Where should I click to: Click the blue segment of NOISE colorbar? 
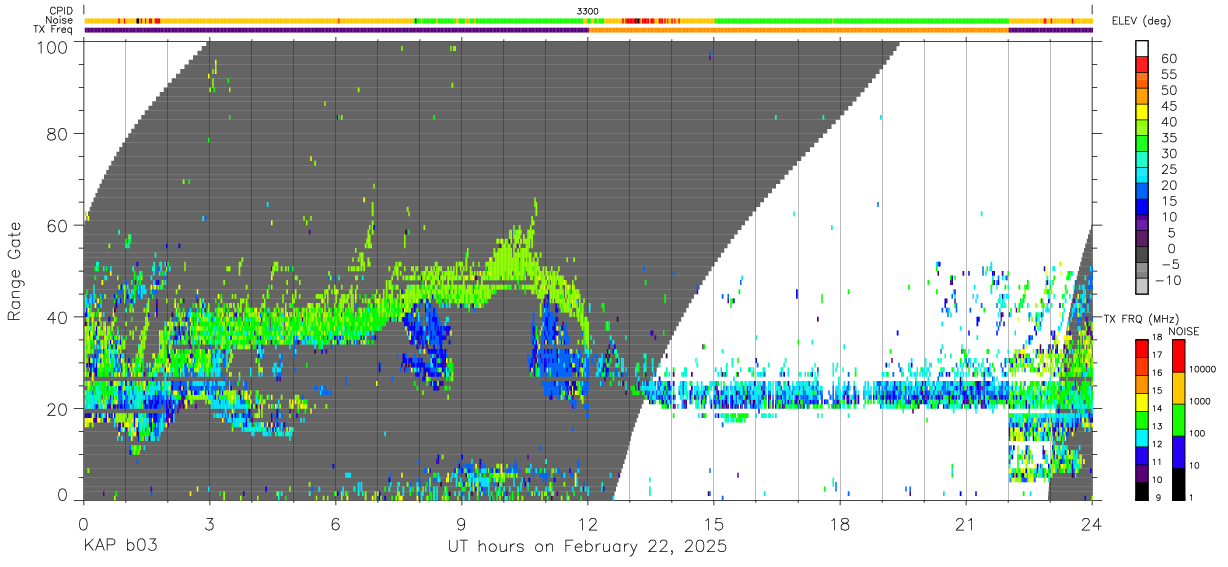coord(1179,452)
